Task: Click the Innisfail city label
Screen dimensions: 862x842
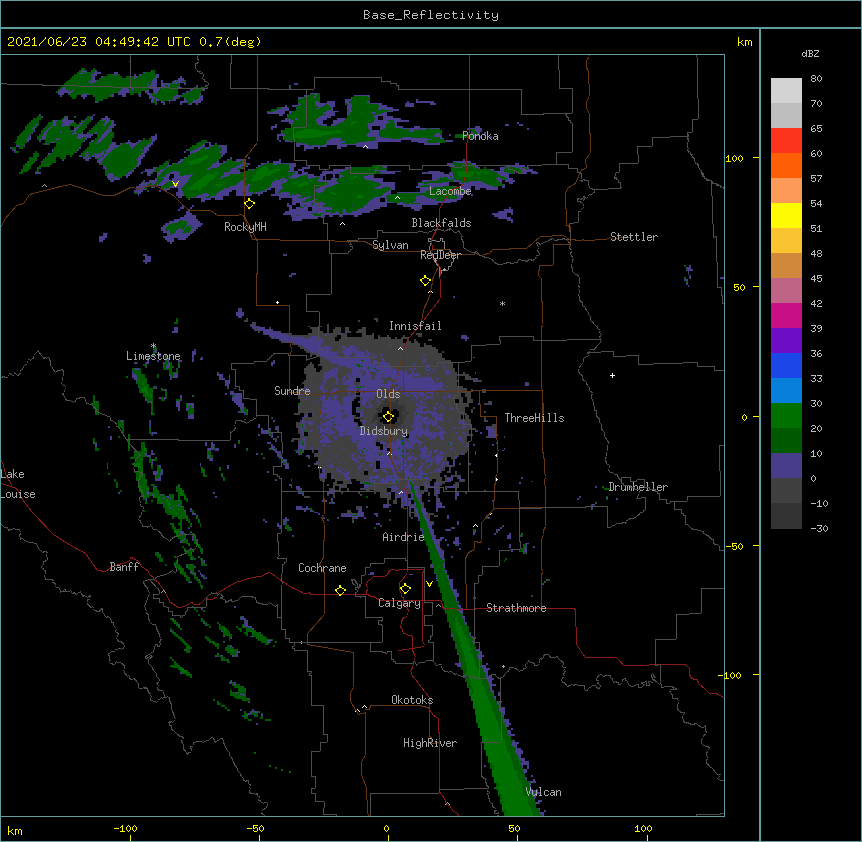Action: 415,326
